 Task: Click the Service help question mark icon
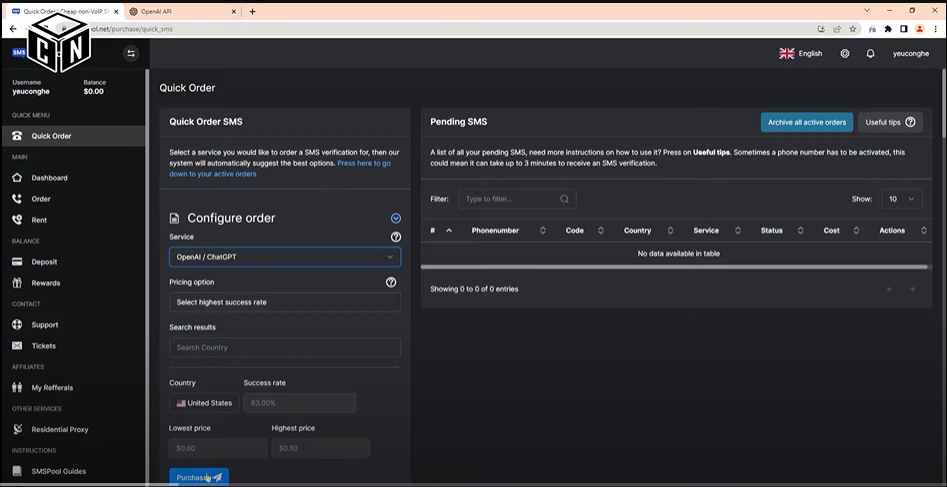click(395, 237)
